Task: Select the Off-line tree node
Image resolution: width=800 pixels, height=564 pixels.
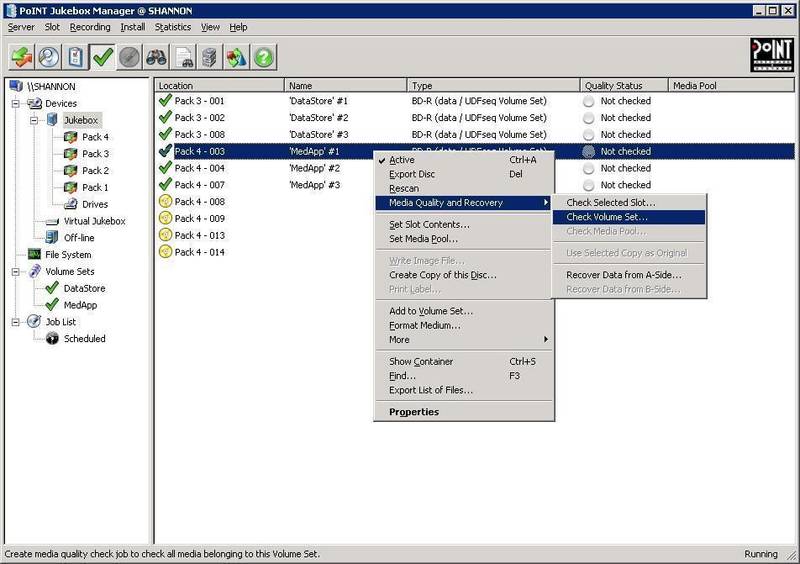Action: click(79, 238)
